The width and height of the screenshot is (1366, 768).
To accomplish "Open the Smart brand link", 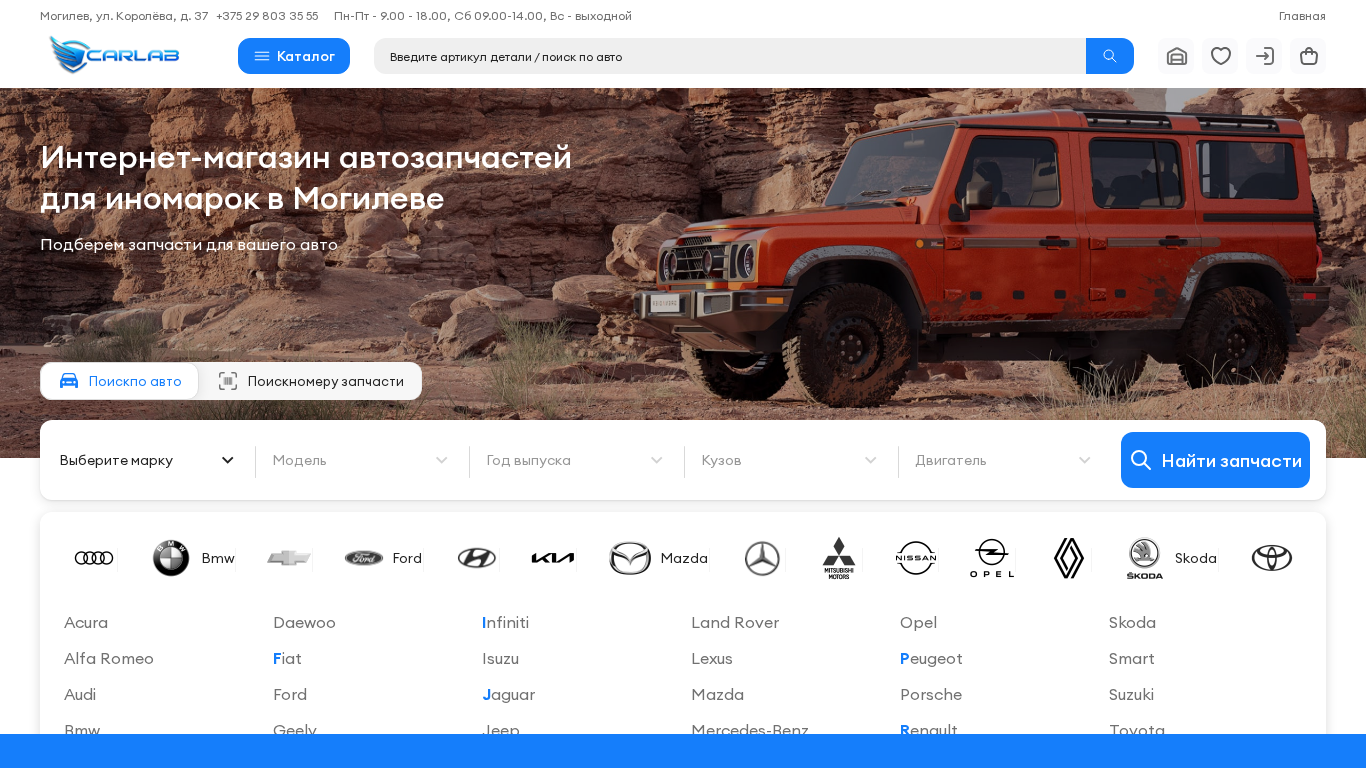I will 1131,658.
